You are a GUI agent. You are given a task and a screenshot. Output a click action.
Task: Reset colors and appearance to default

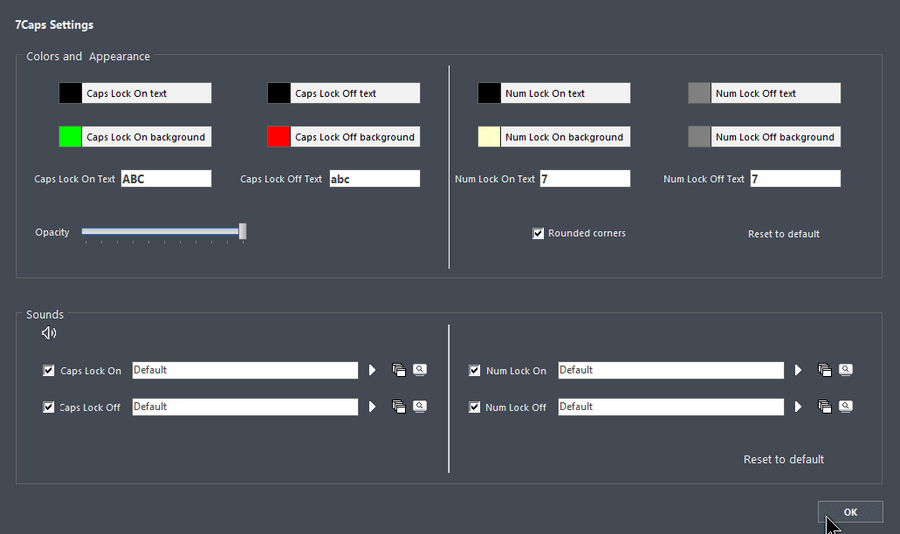[783, 234]
